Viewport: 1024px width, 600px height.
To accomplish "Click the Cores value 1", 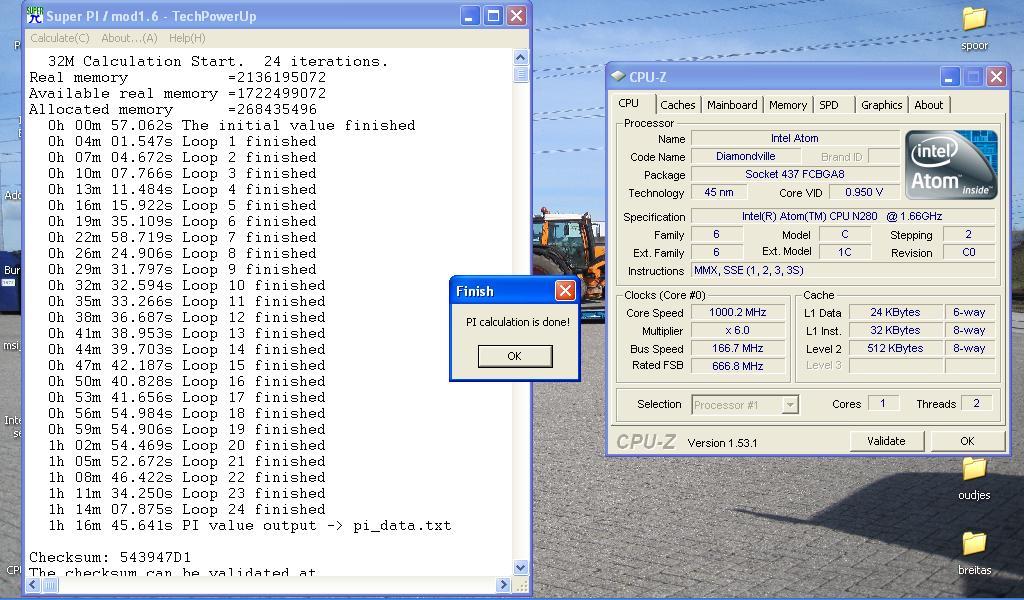I will pyautogui.click(x=883, y=403).
